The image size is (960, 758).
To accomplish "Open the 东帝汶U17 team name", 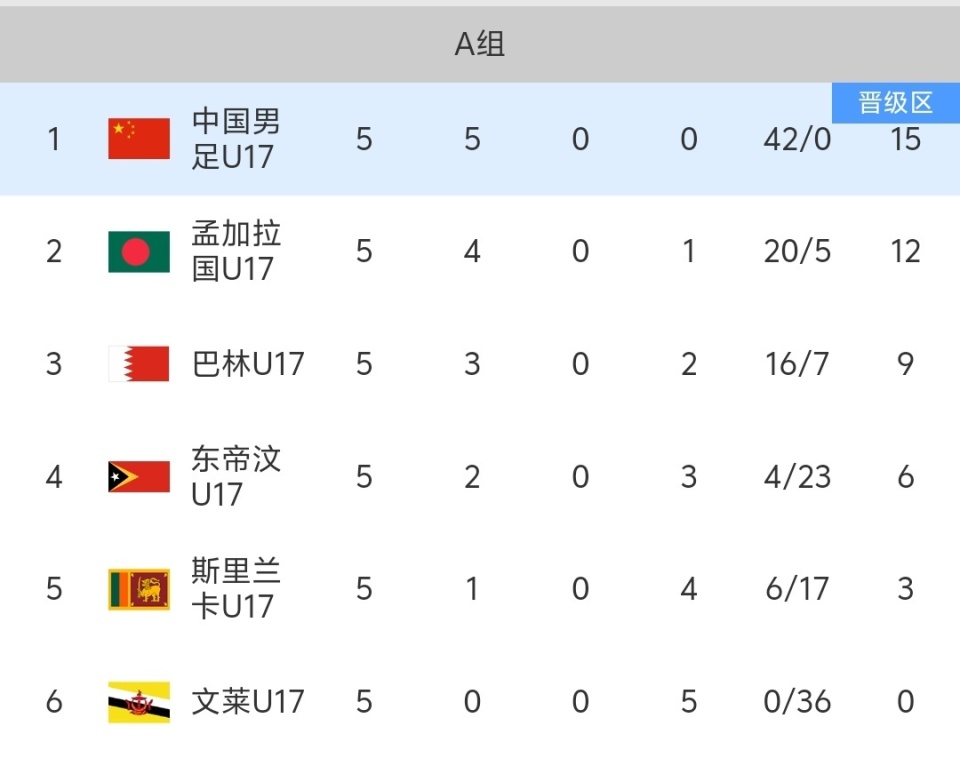I will pos(236,476).
